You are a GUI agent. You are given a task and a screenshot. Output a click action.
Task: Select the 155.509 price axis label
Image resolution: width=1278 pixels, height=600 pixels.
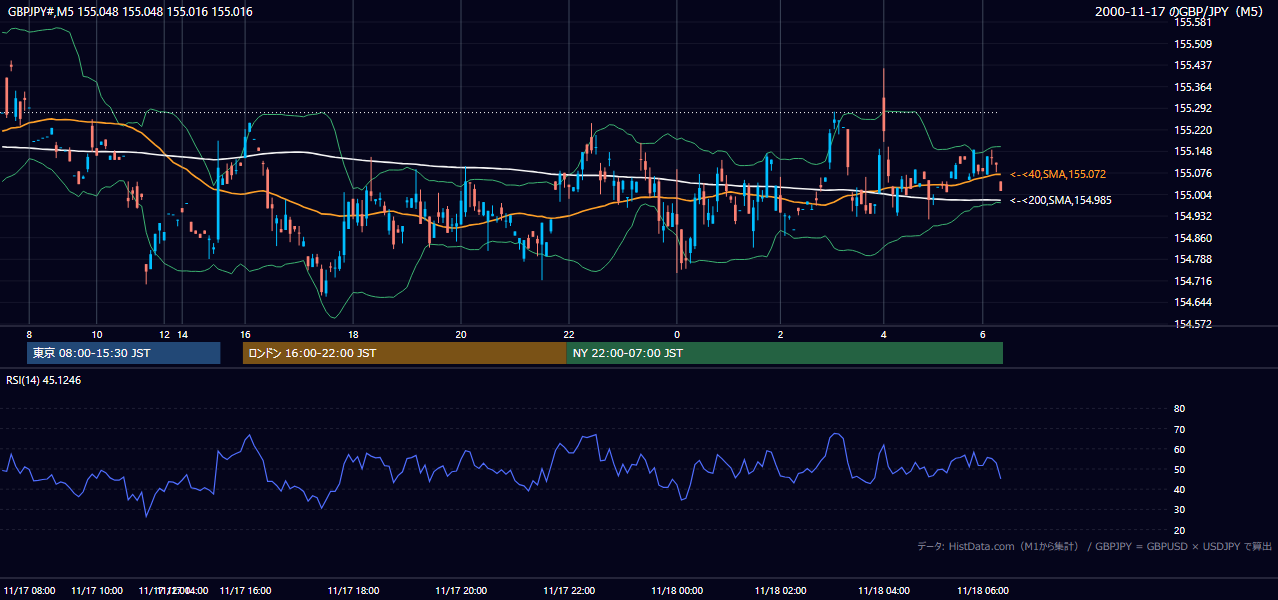1193,44
